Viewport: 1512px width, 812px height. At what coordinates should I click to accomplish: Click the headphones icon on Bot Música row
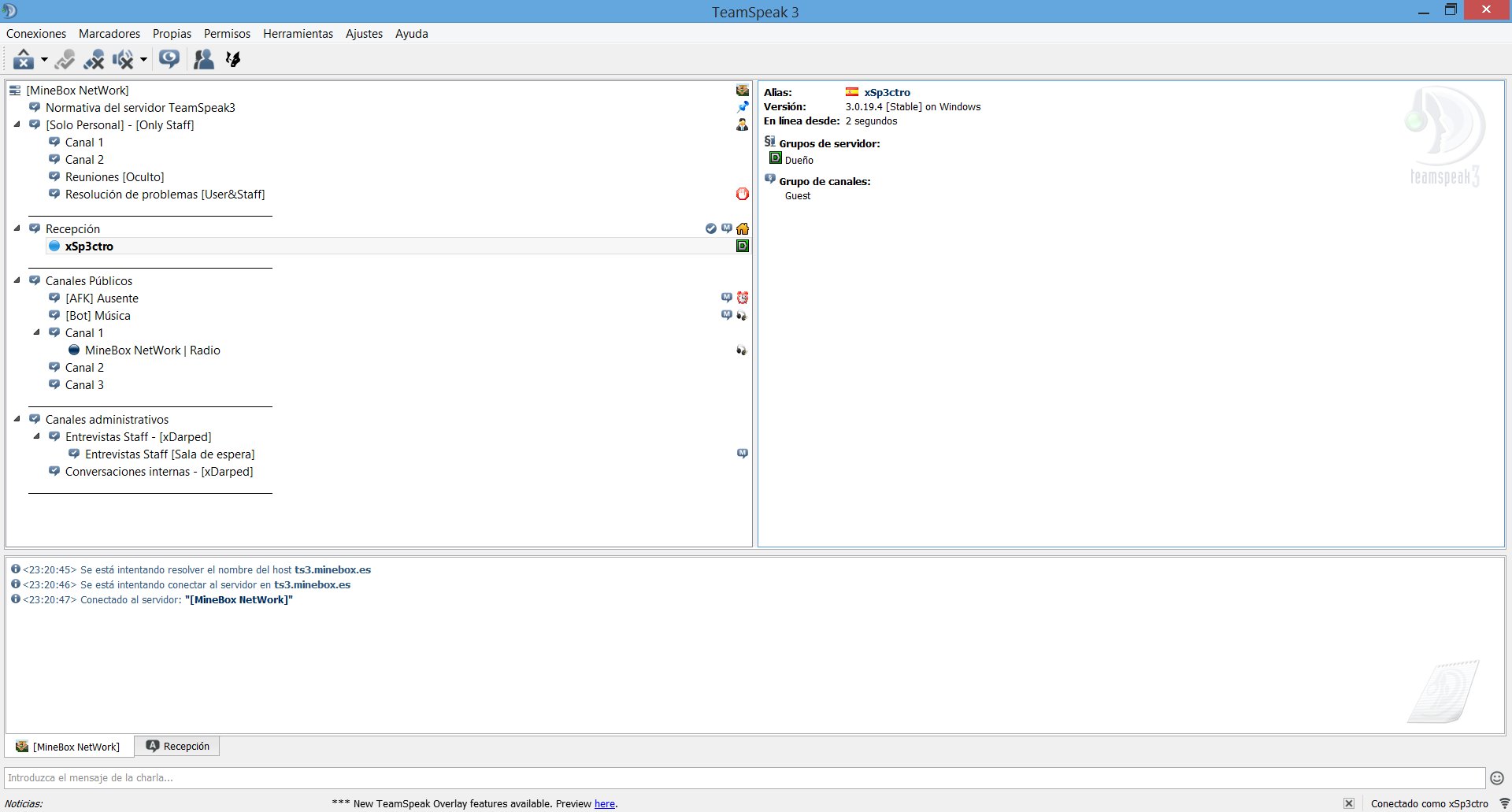[742, 315]
